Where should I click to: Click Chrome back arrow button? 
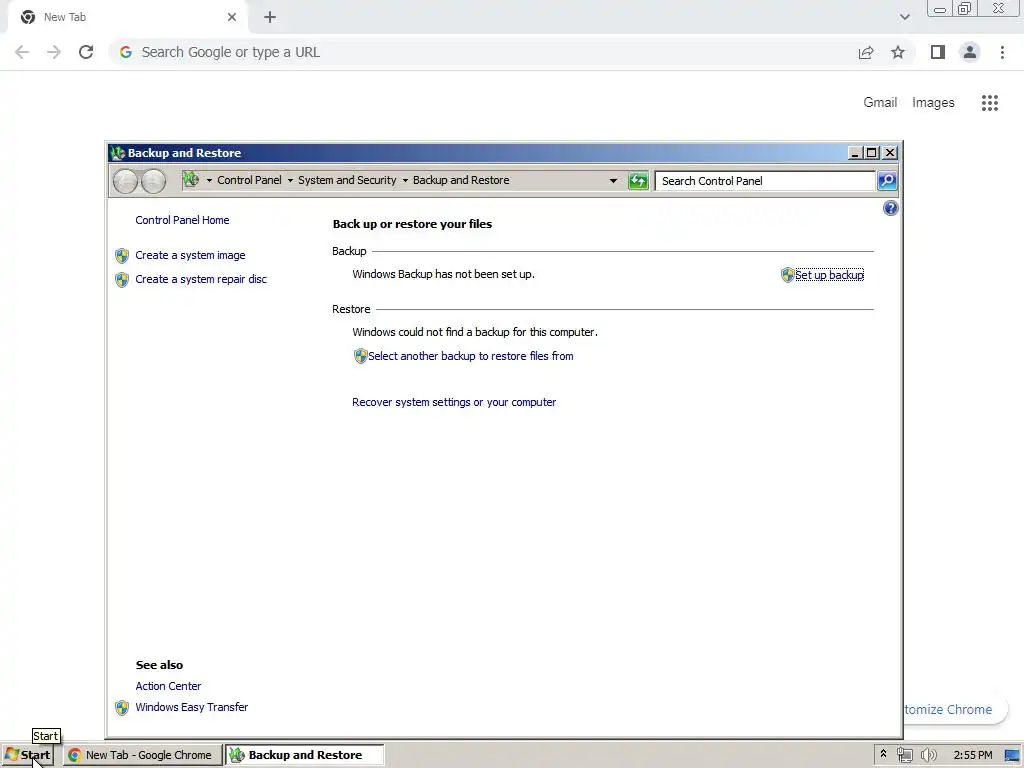[x=22, y=52]
